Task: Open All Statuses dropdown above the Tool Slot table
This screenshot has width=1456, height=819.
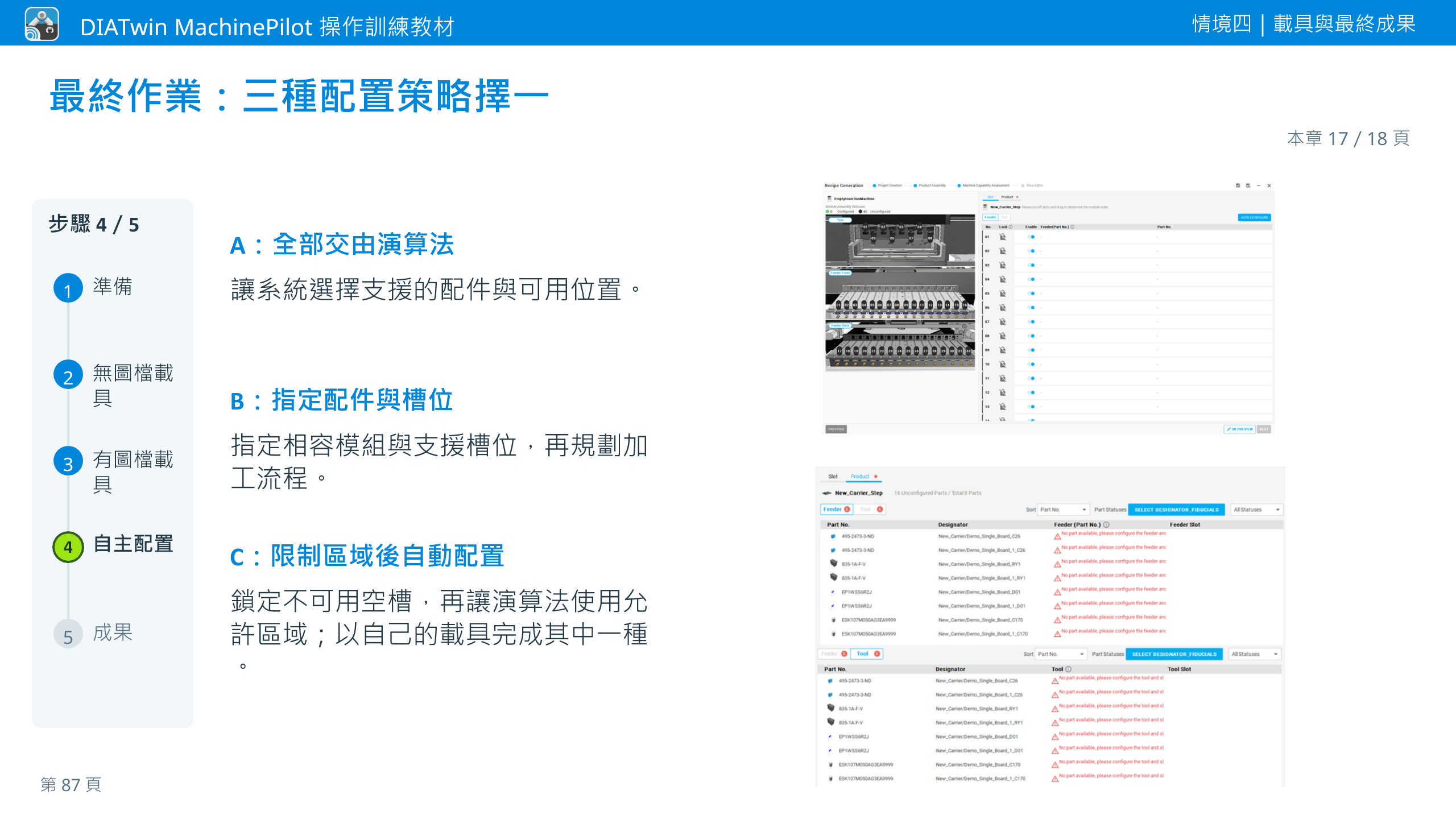Action: click(x=1255, y=654)
